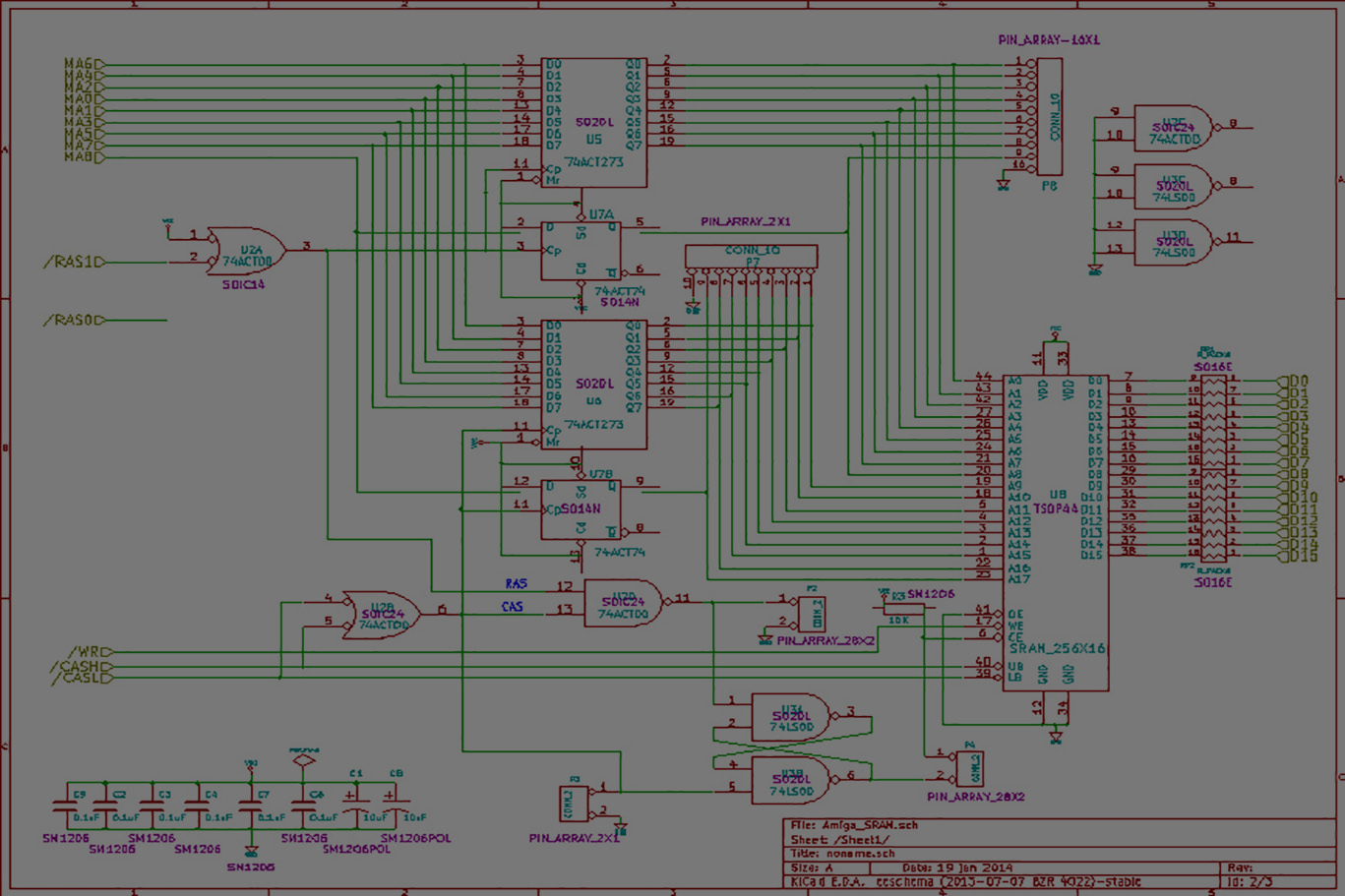Screen dimensions: 1345x896
Task: Click the /RAS0 input label
Action: click(x=73, y=321)
